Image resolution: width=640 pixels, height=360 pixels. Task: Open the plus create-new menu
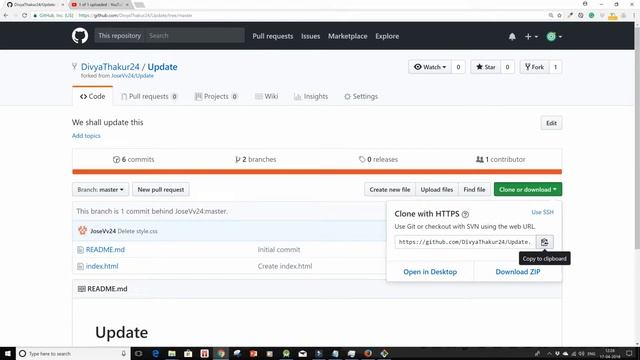(531, 37)
